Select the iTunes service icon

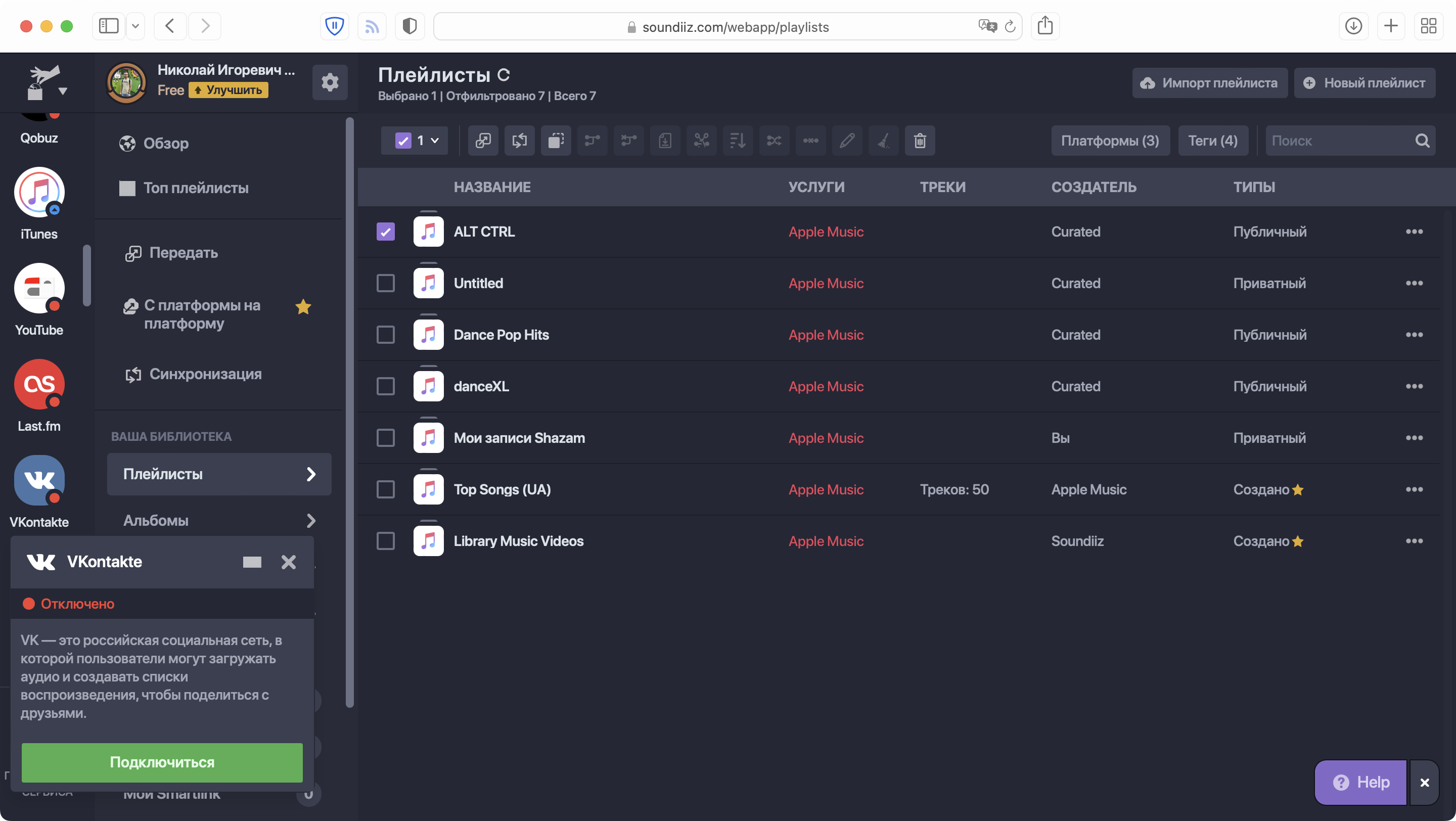(39, 193)
